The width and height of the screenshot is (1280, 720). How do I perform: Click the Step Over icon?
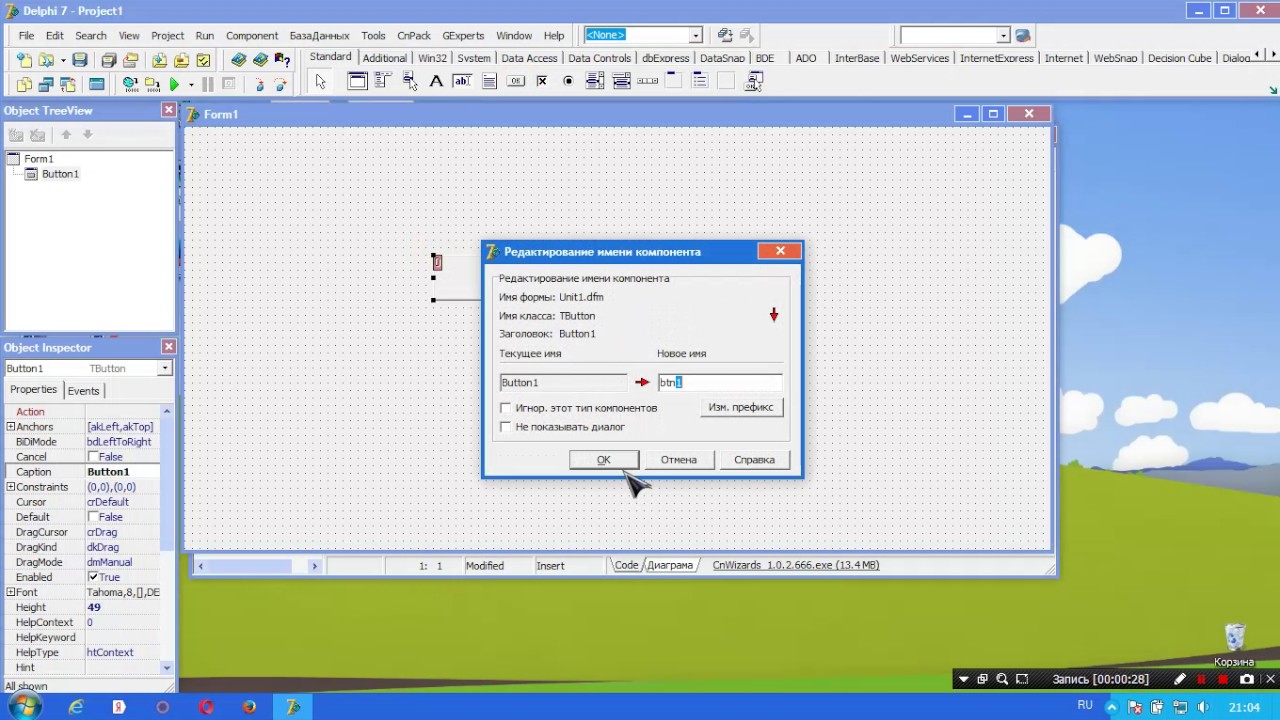pos(280,84)
